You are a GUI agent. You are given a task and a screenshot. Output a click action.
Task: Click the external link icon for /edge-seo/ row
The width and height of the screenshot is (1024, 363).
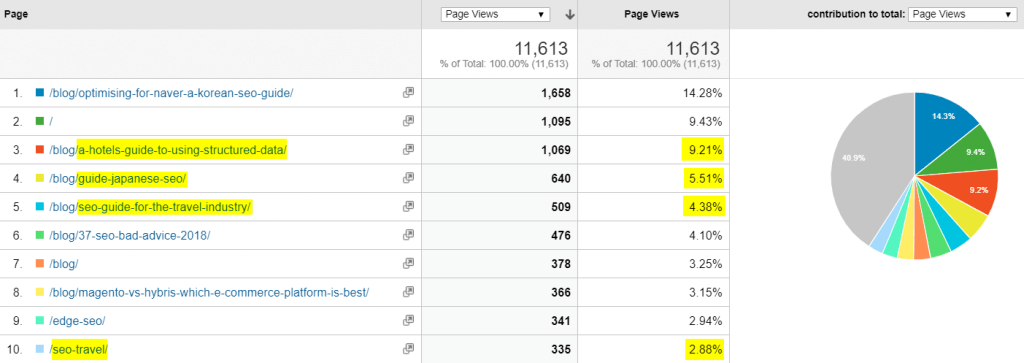pyautogui.click(x=408, y=321)
